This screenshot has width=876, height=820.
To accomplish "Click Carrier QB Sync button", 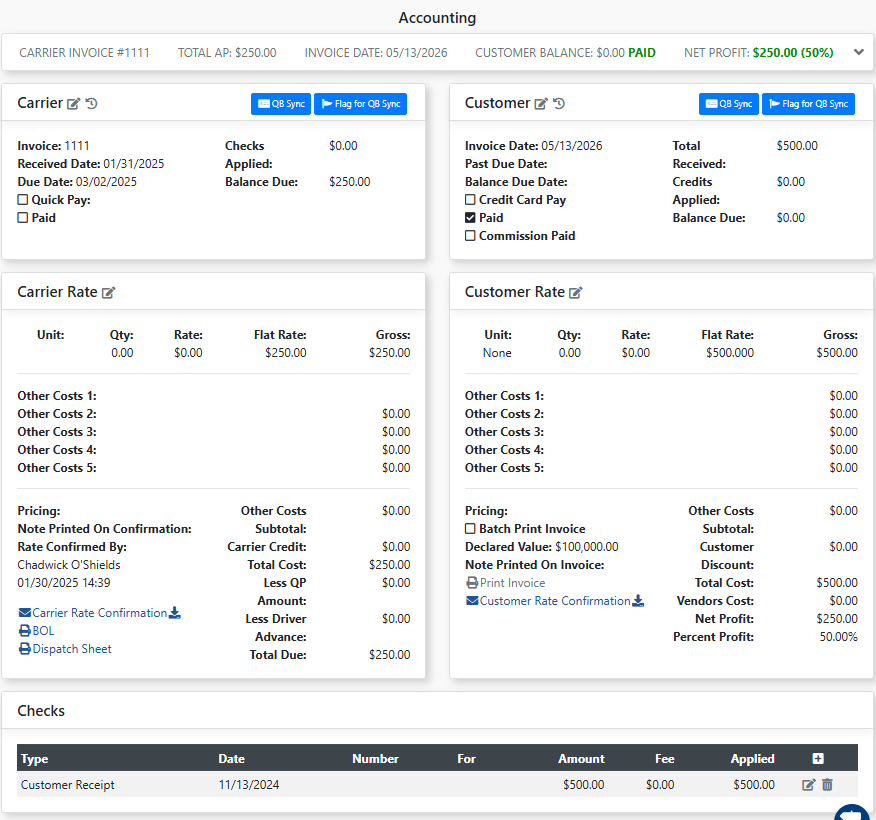I will point(281,104).
